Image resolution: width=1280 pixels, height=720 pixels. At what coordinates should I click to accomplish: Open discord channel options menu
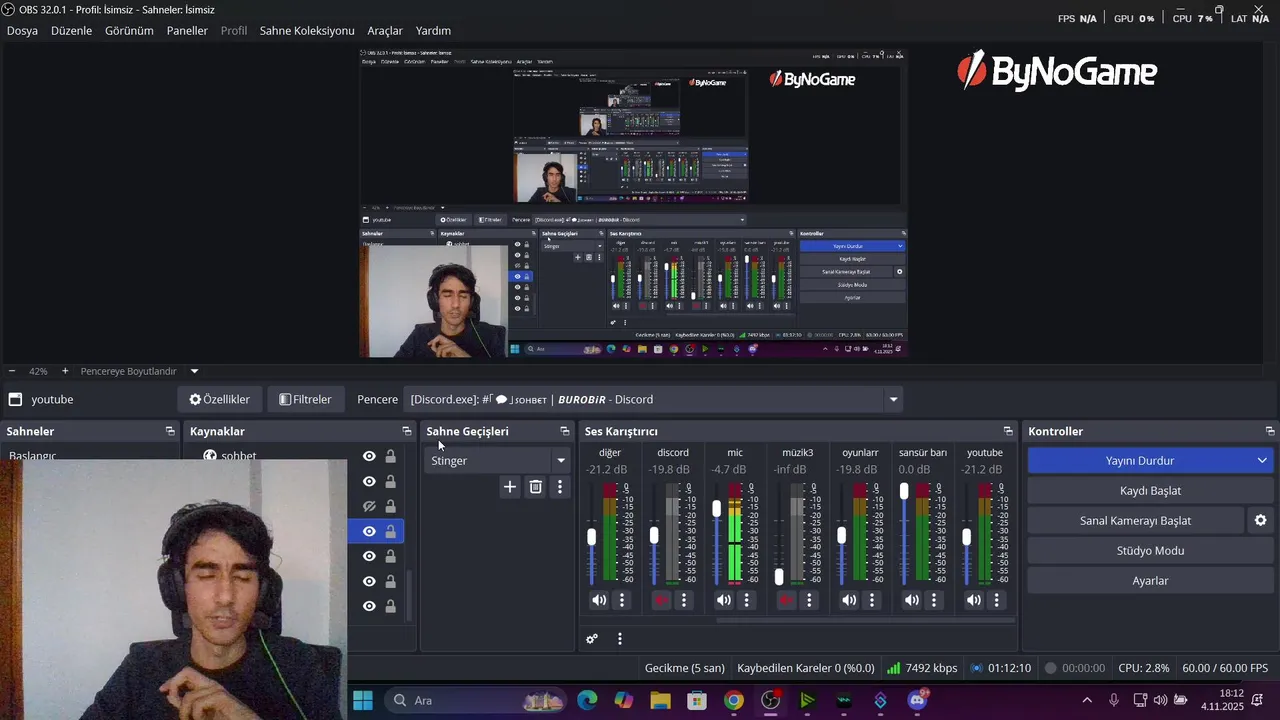(x=684, y=600)
